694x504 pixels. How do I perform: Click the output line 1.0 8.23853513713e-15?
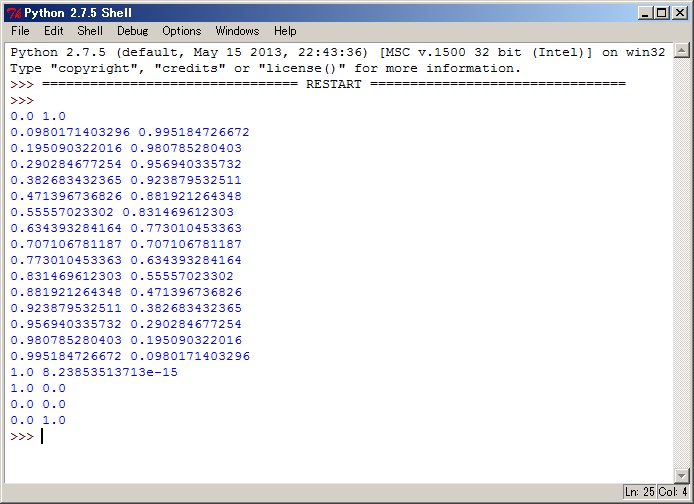coord(94,372)
